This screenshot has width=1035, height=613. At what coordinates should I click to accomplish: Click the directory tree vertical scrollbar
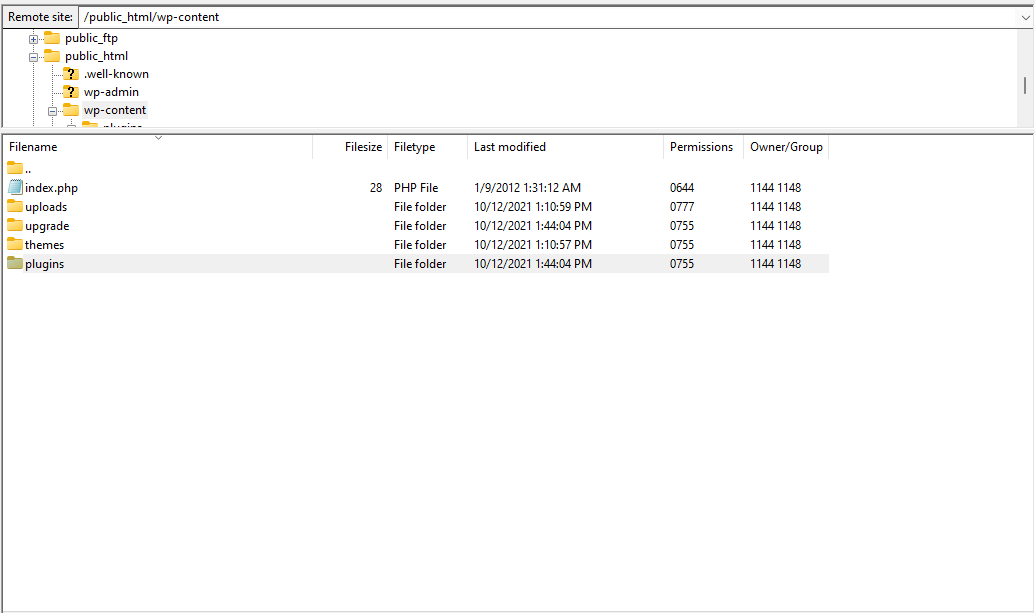click(1025, 85)
